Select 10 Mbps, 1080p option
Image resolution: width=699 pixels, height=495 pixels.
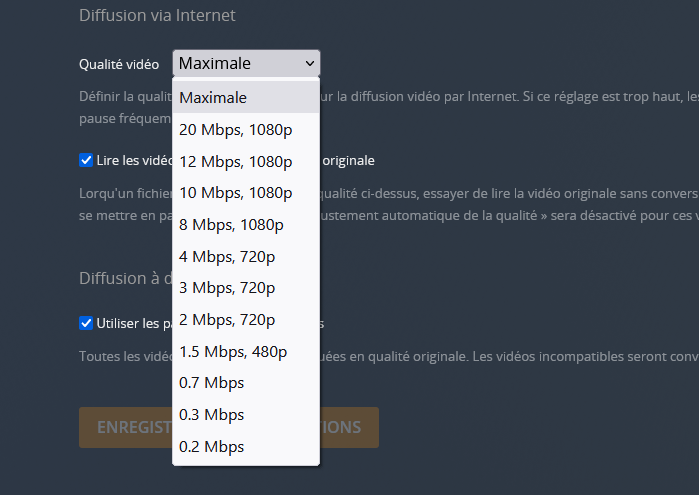point(246,193)
